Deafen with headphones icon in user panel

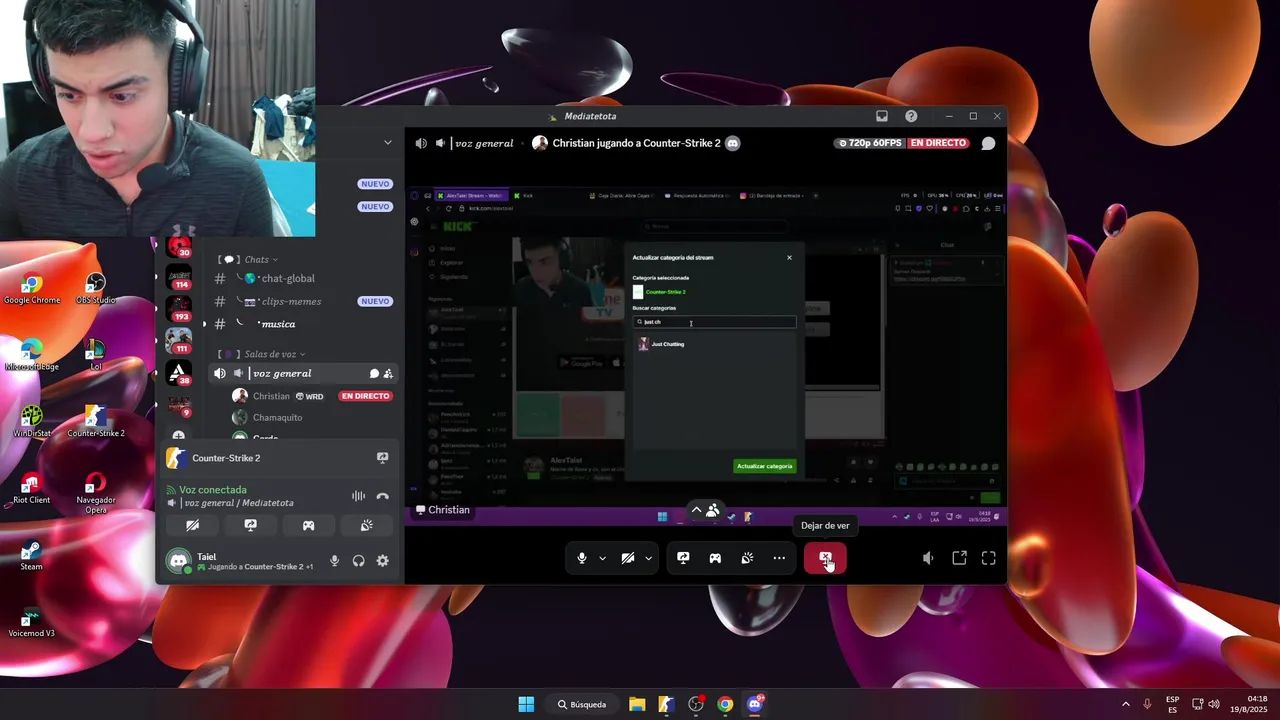pyautogui.click(x=358, y=561)
